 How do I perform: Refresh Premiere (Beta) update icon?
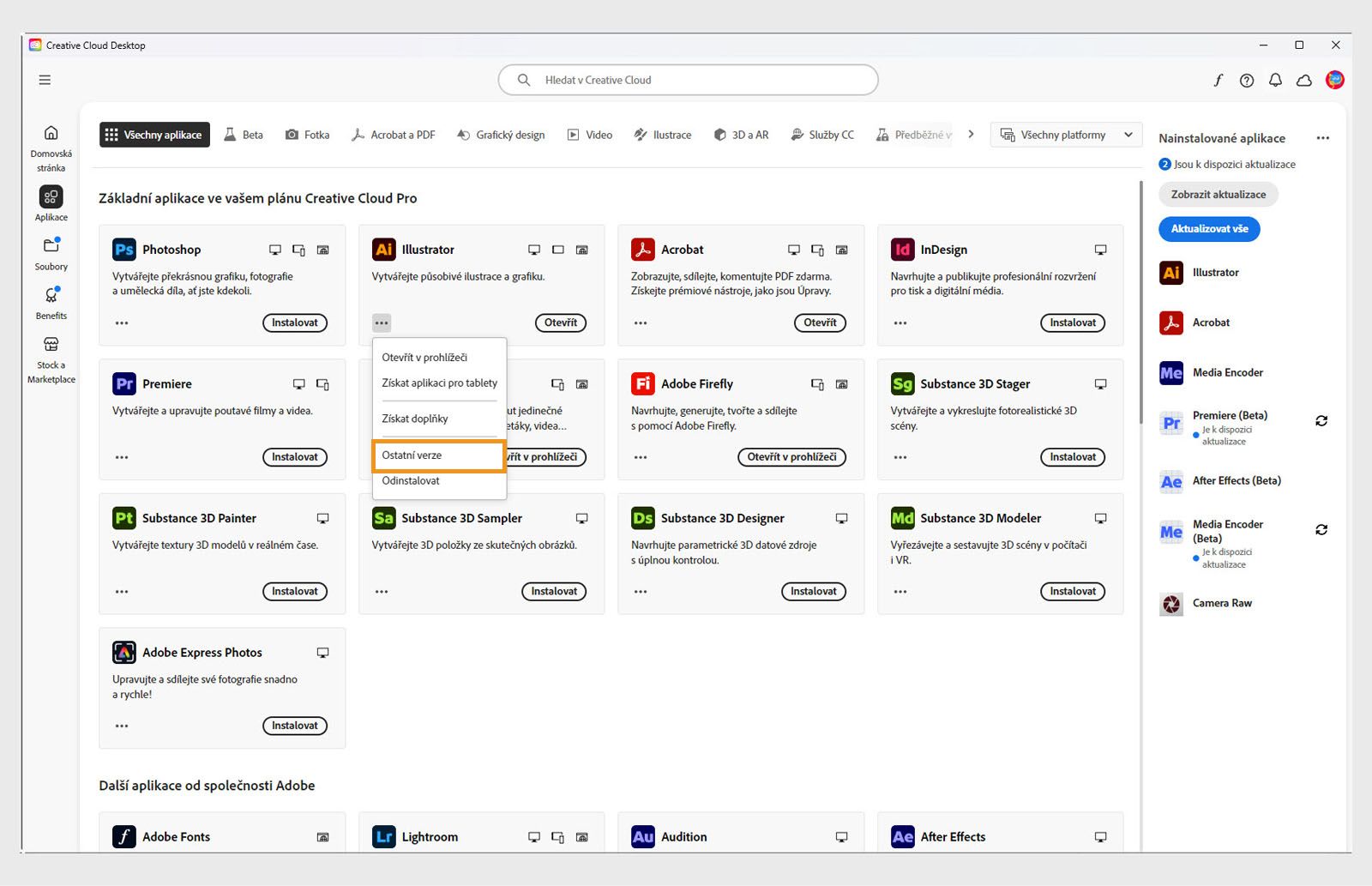click(x=1321, y=421)
